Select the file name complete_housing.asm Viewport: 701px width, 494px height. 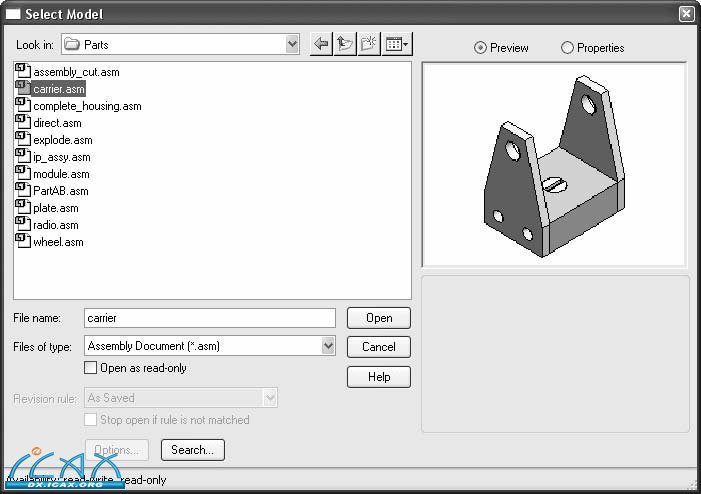click(x=87, y=106)
